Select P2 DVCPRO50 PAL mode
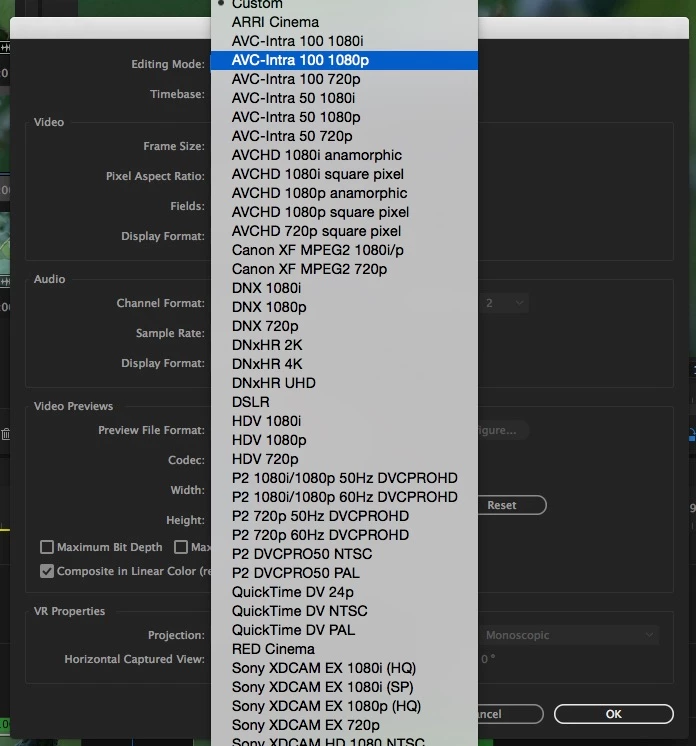This screenshot has height=746, width=696. pos(344,573)
